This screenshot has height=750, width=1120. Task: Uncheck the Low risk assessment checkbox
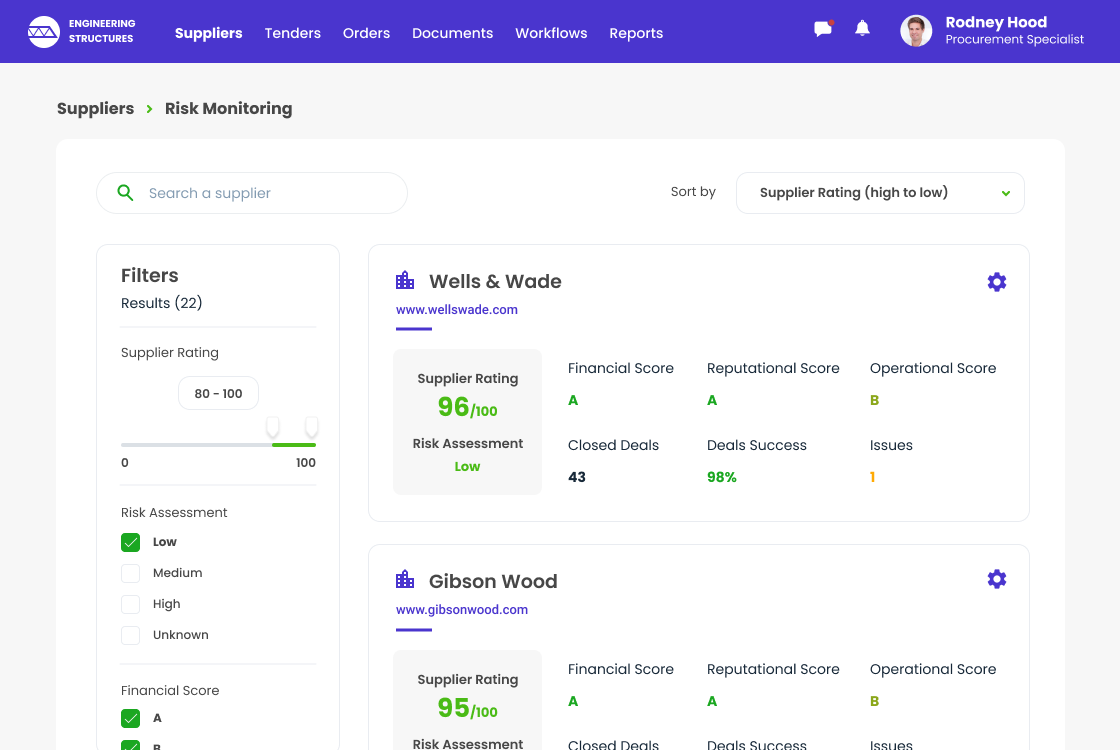[130, 542]
